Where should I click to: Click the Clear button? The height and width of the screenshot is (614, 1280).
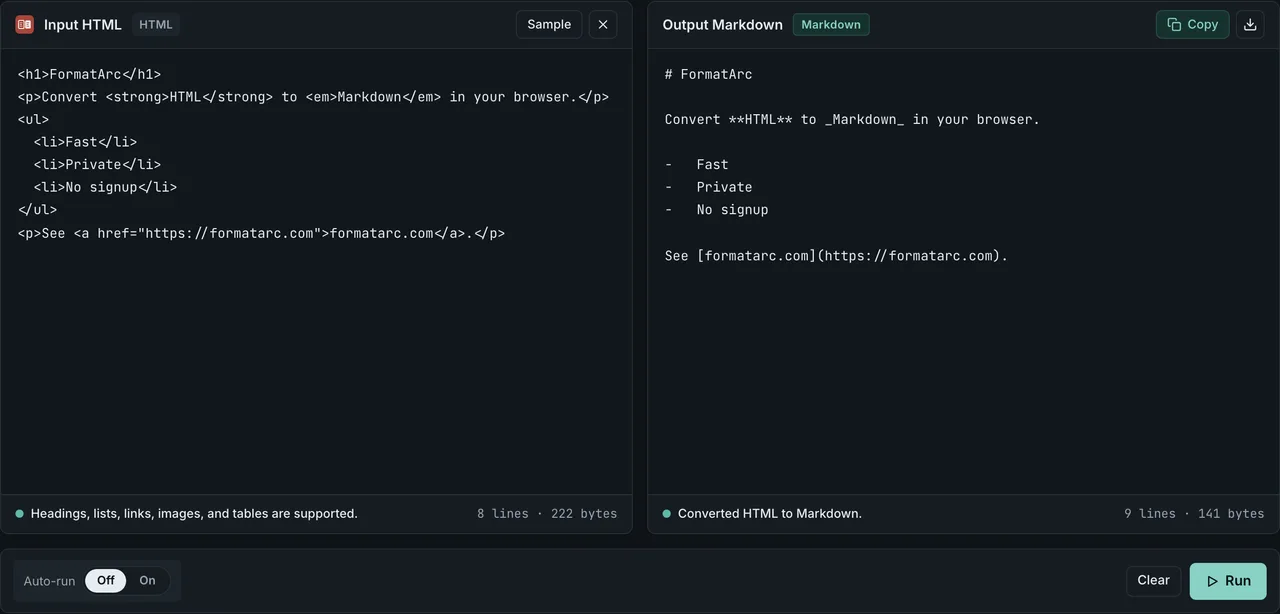tap(1153, 580)
